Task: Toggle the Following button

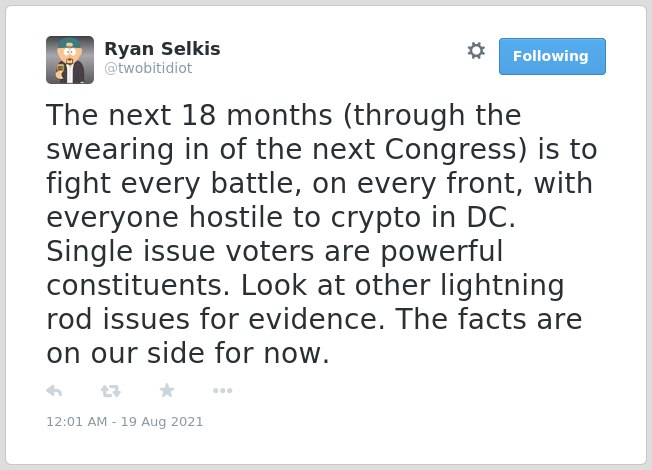Action: [x=552, y=56]
